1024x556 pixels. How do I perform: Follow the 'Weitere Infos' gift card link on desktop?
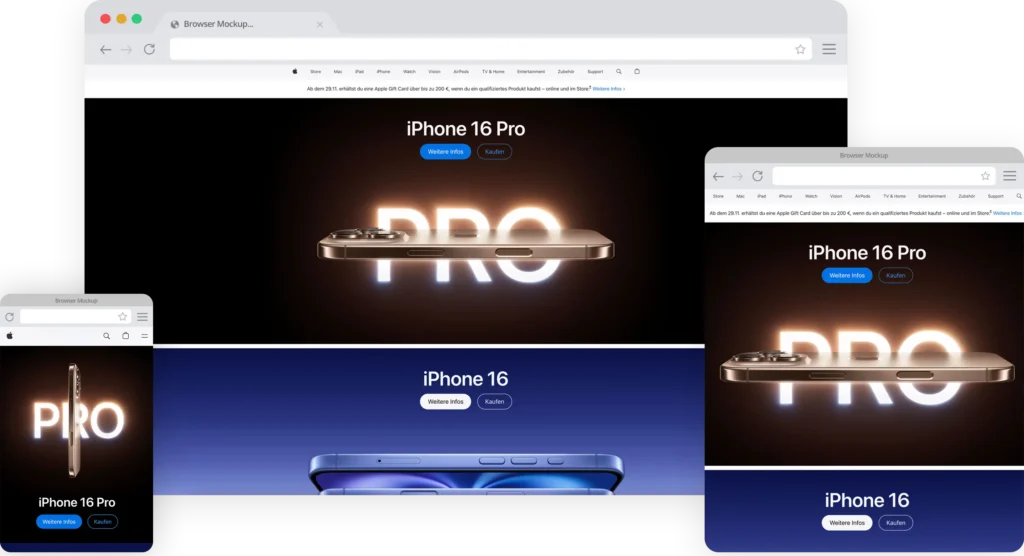(x=607, y=89)
